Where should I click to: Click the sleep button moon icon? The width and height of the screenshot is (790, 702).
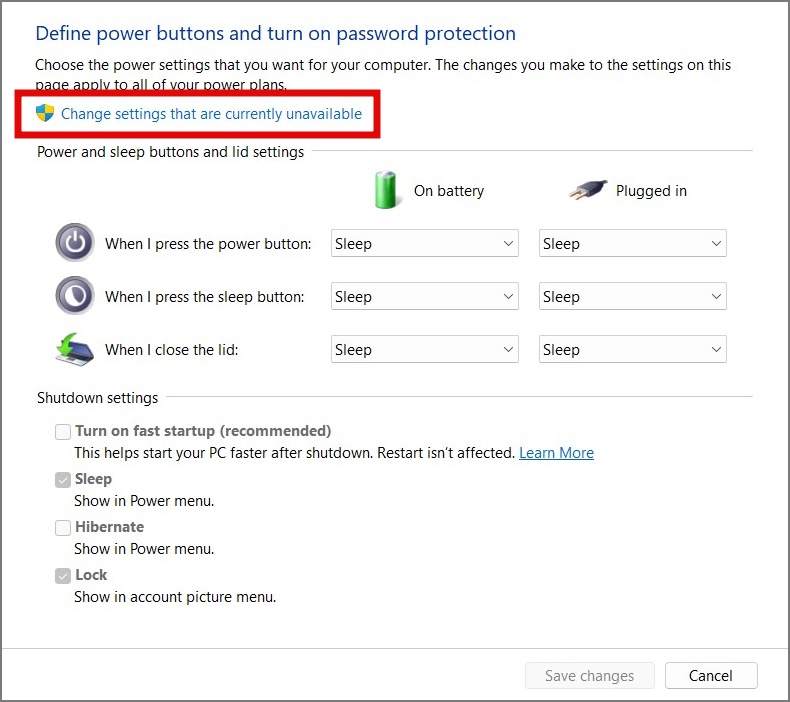coord(73,296)
